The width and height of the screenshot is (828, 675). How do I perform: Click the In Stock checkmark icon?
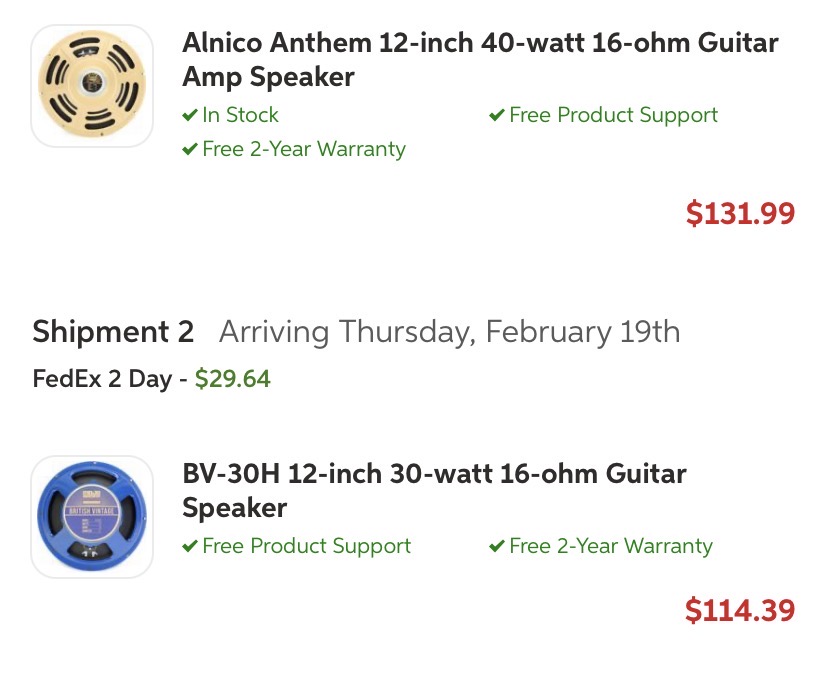pos(190,116)
